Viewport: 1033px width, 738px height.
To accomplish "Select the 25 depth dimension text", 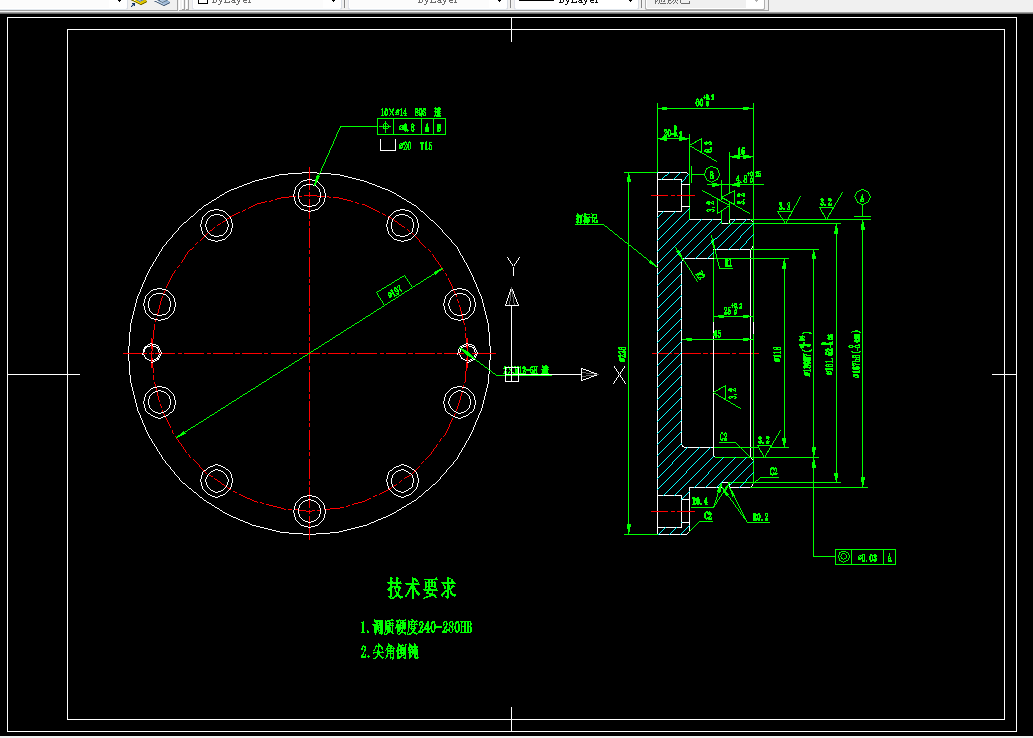I will tap(733, 309).
